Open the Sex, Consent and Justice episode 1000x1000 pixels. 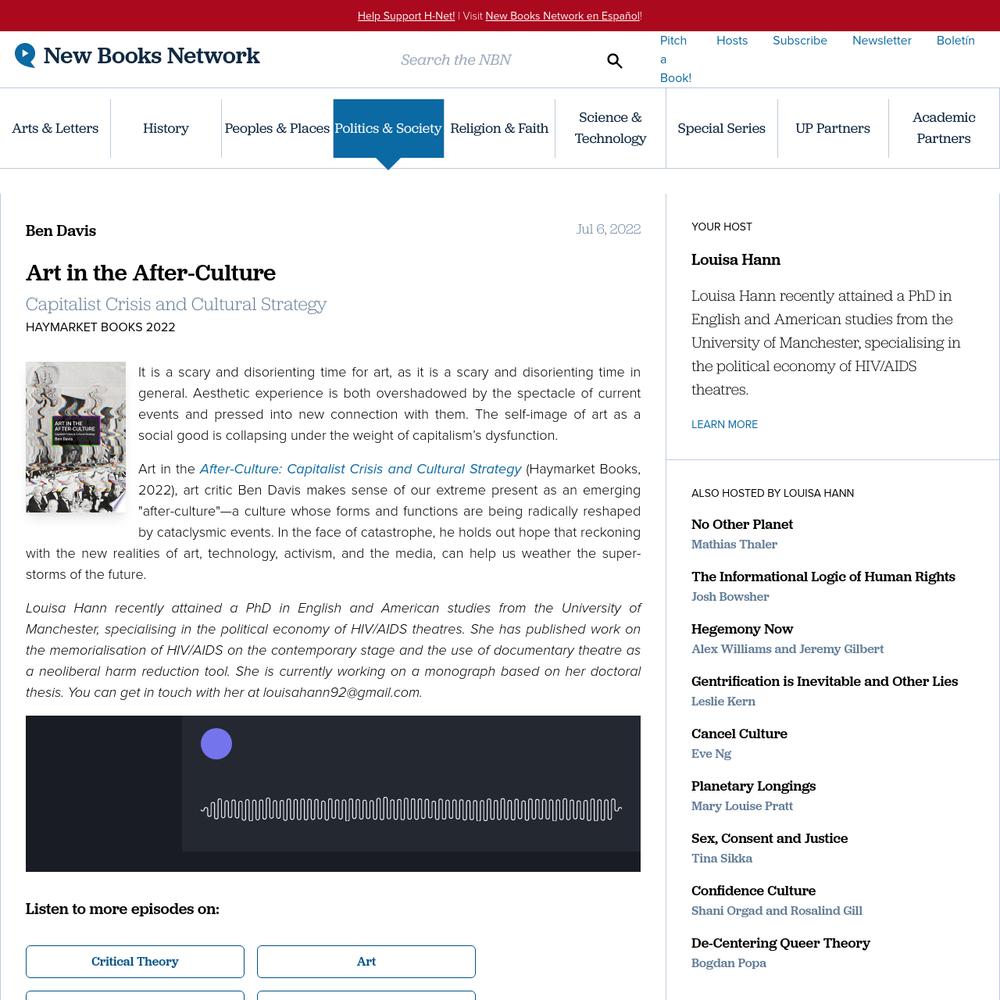pos(770,838)
